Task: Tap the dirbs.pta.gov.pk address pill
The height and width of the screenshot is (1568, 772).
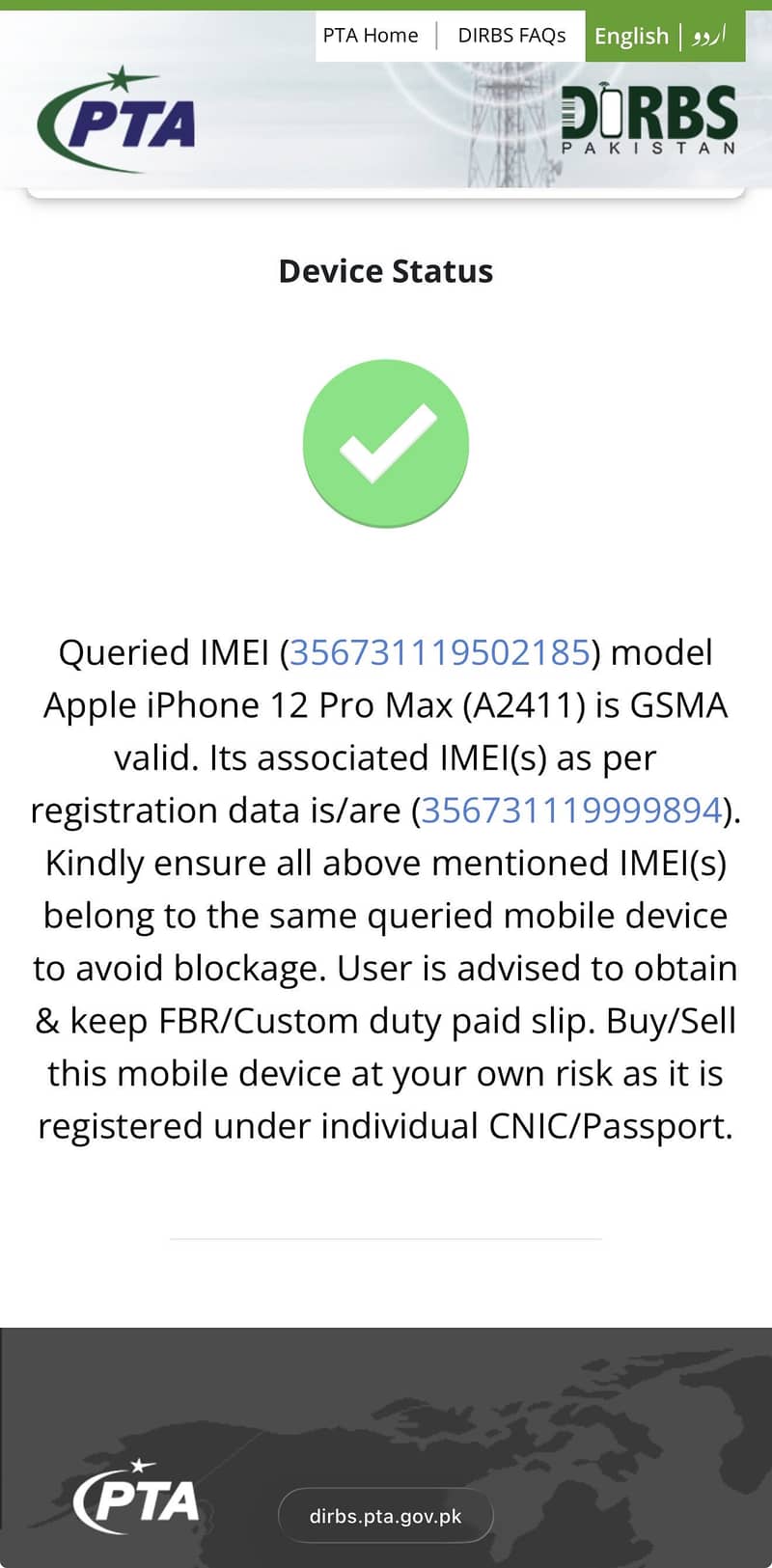Action: coord(386,1516)
